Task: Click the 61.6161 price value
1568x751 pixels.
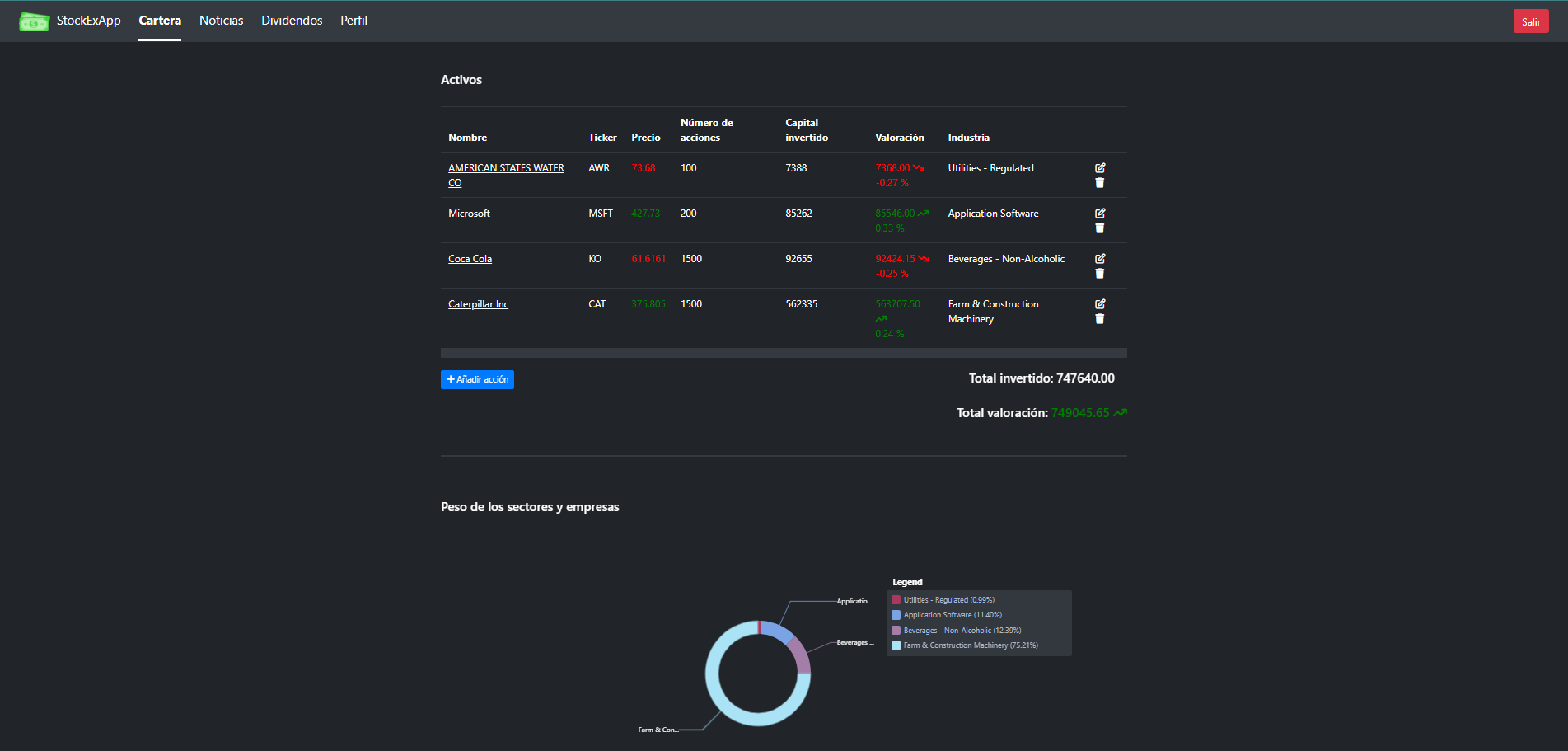Action: (648, 259)
